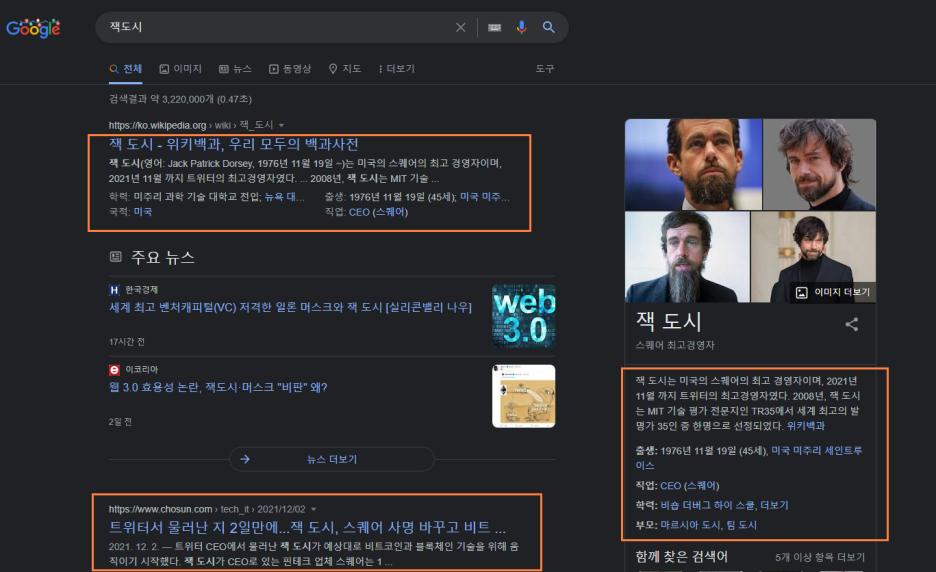Click the 잭 도시 knowledge panel title
Viewport: 936px width, 572px height.
coord(669,321)
